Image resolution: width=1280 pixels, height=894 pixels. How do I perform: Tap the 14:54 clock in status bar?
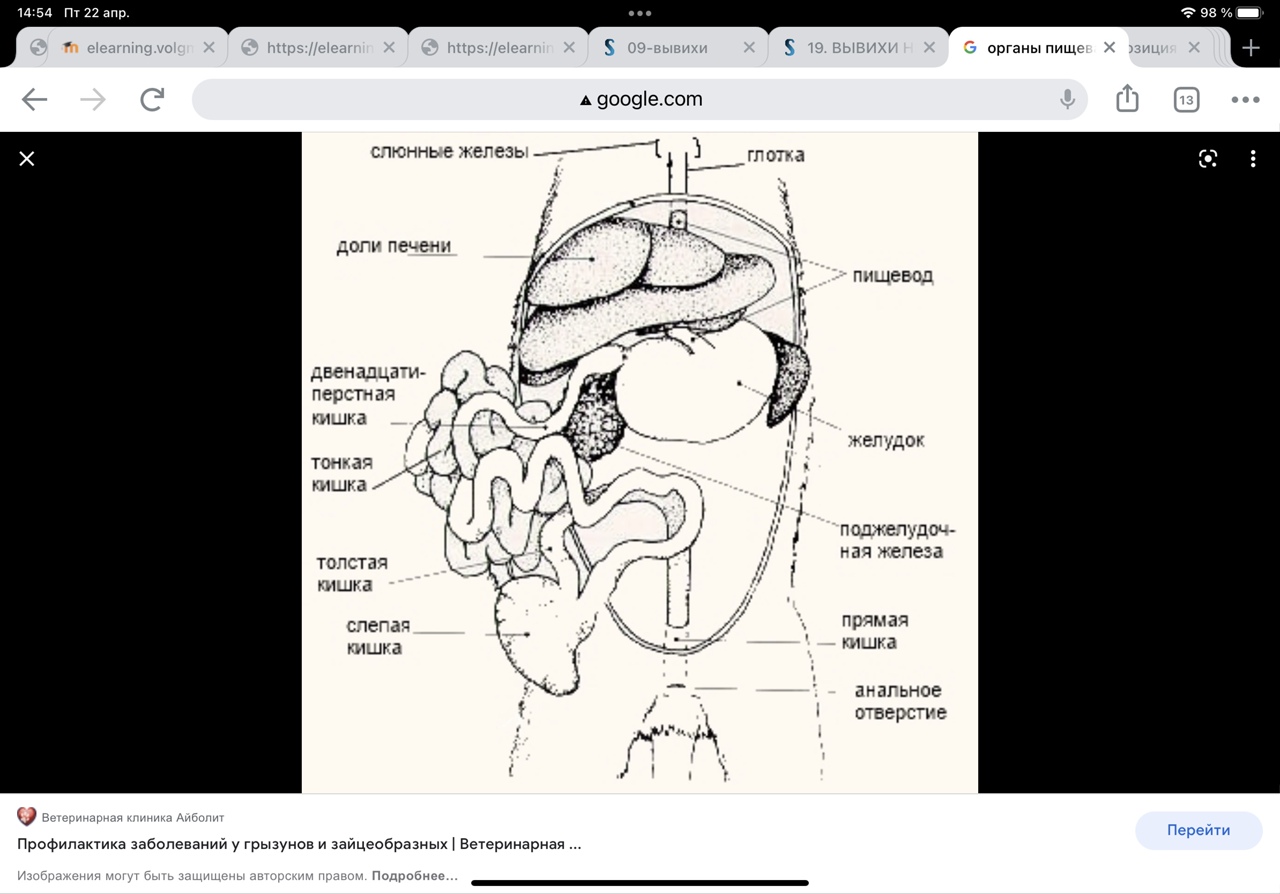point(34,13)
